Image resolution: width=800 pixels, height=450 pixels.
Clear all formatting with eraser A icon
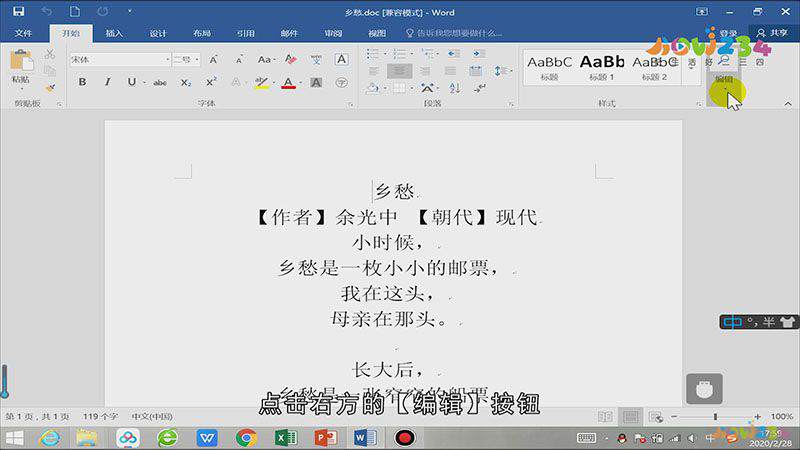[x=290, y=60]
